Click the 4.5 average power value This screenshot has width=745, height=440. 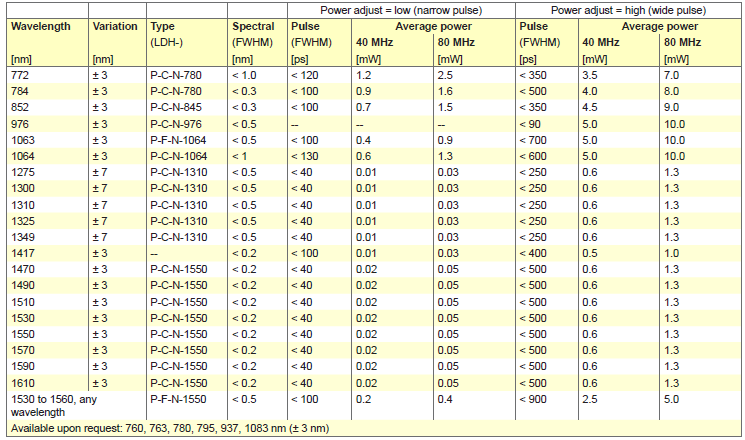pos(590,107)
